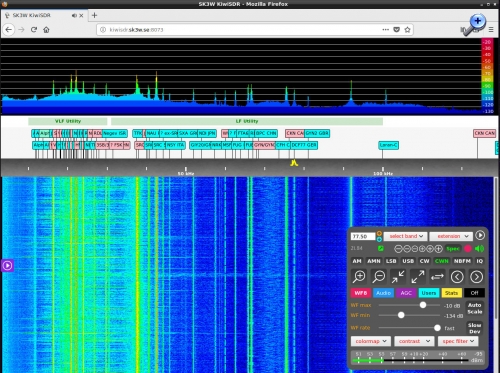Image resolution: width=500 pixels, height=373 pixels.
Task: Toggle the red record button
Action: (468, 249)
